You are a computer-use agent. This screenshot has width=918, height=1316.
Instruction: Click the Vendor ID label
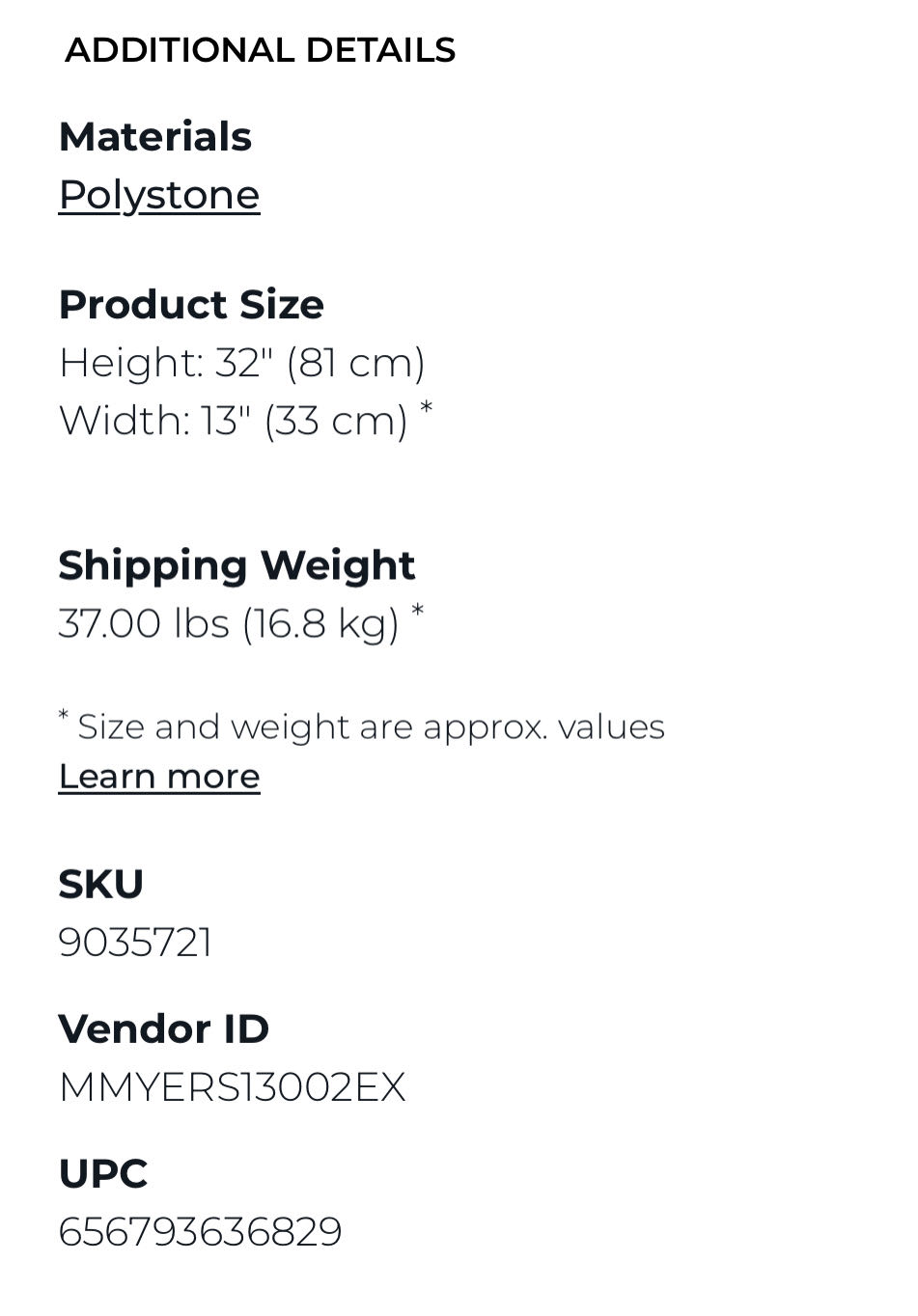164,1029
